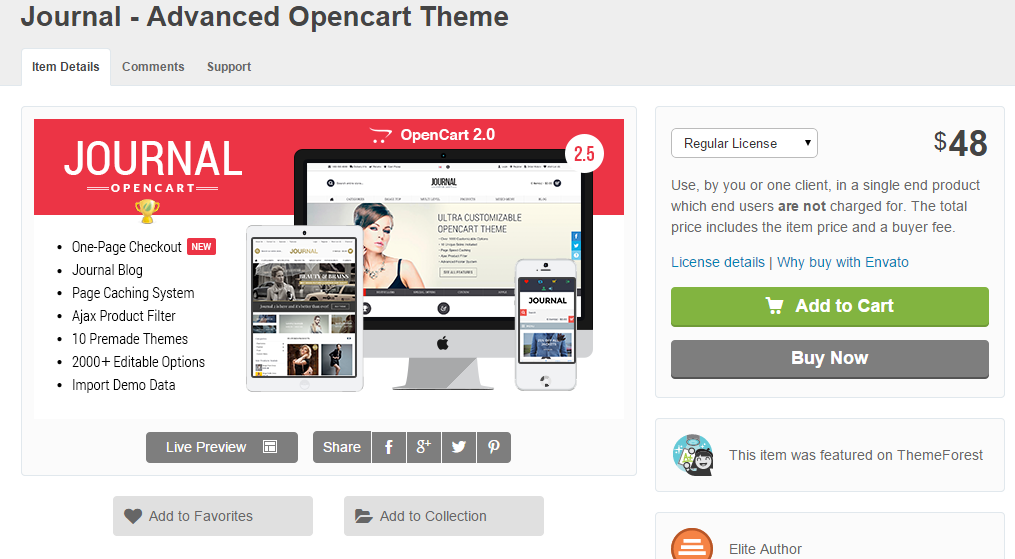1015x559 pixels.
Task: Click the Elite Author badge icon
Action: 692,545
